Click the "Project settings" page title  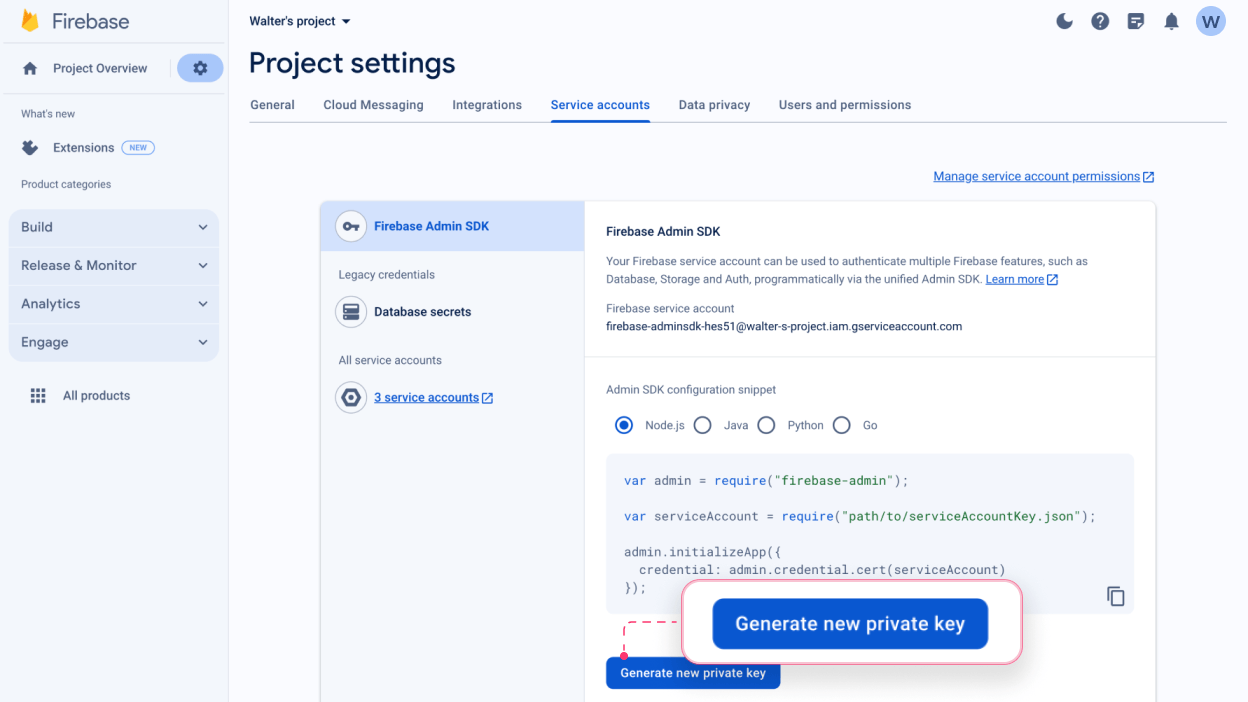352,63
